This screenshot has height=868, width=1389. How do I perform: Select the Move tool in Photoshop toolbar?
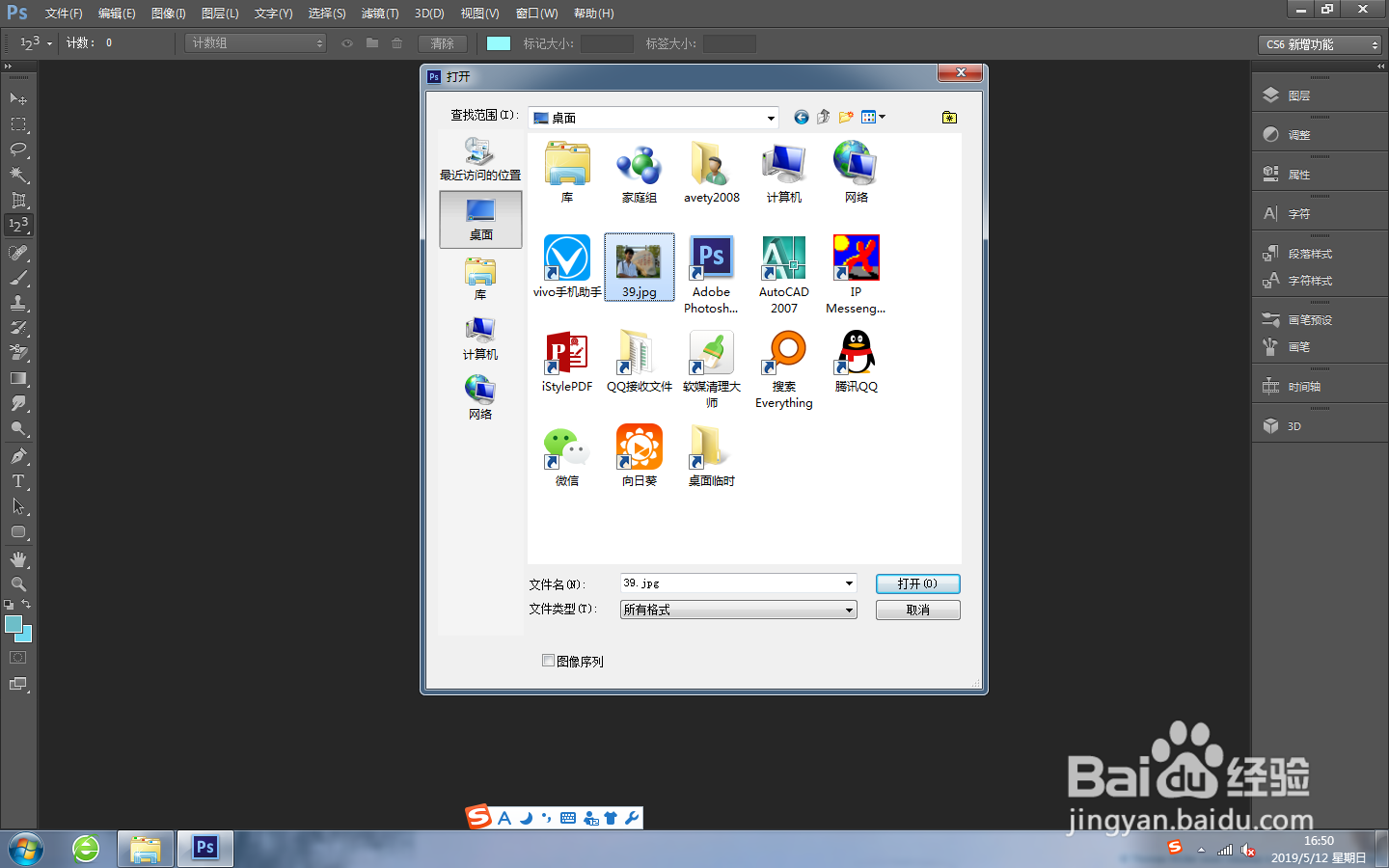pos(18,99)
